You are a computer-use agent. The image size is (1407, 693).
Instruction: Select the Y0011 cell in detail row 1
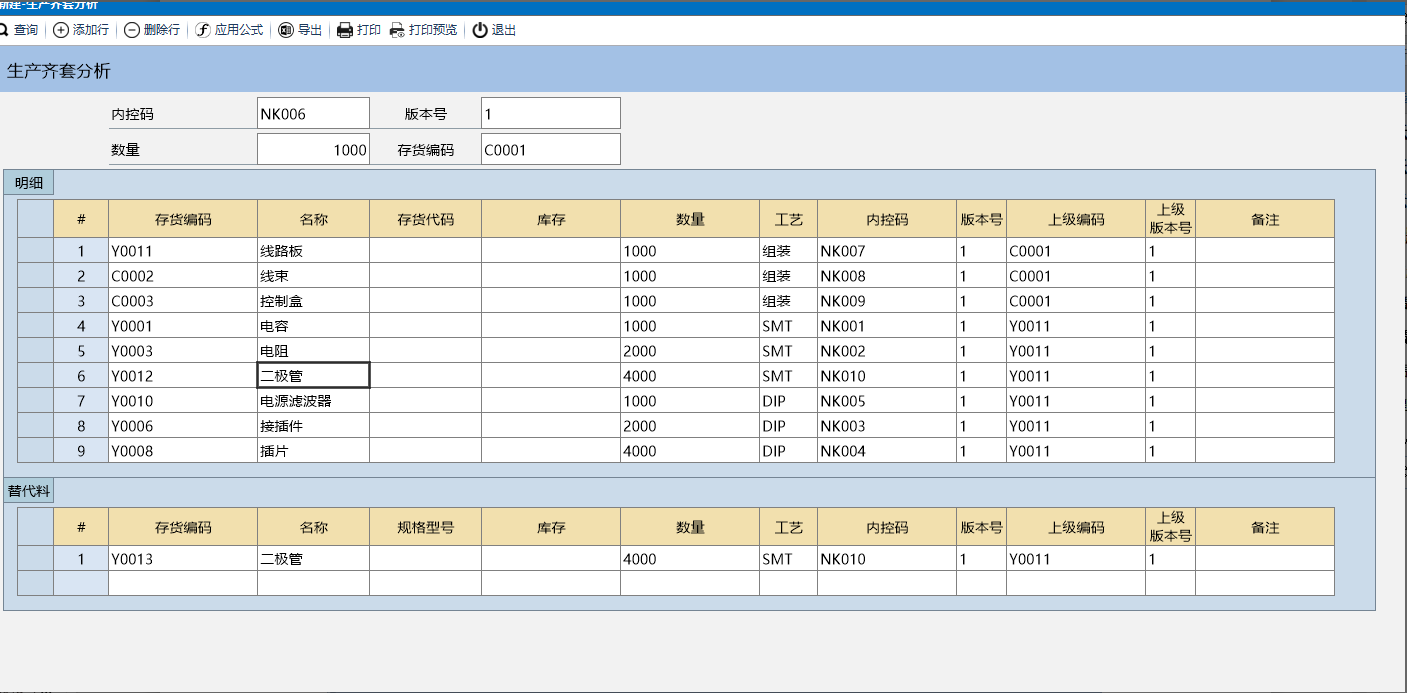click(182, 251)
